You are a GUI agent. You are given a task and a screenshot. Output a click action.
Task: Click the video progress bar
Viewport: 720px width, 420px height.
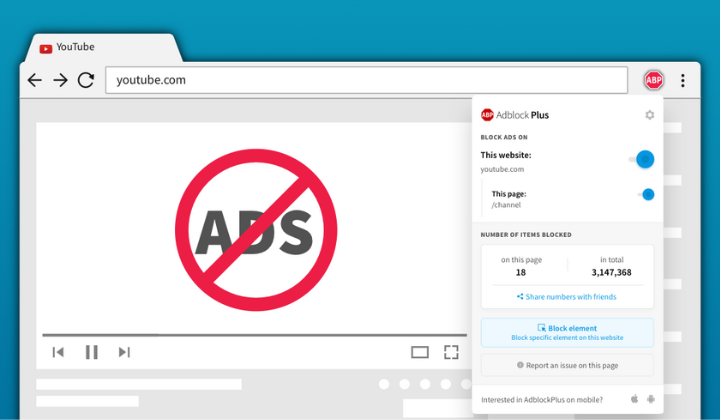(x=254, y=335)
